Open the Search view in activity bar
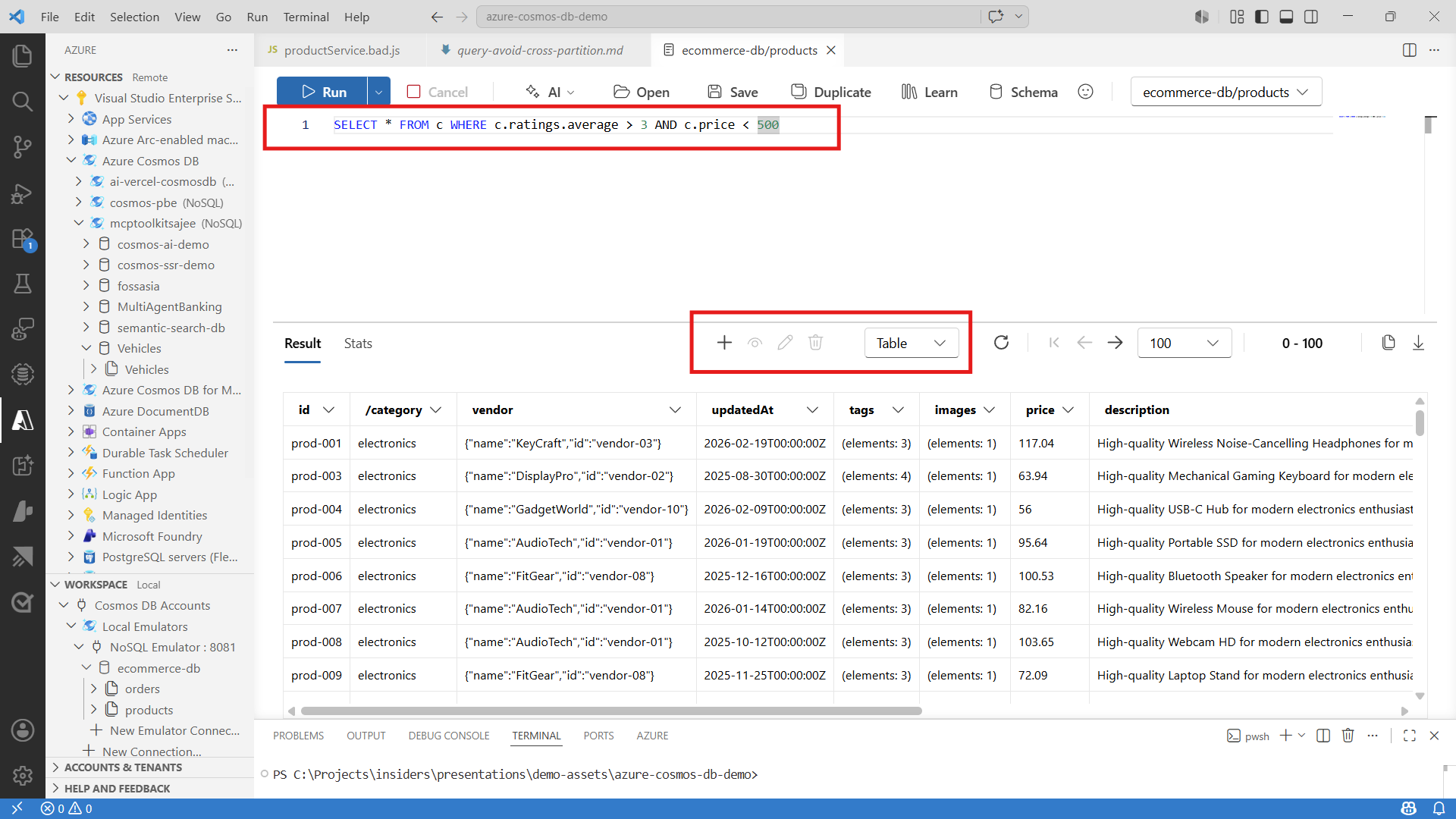 (23, 101)
